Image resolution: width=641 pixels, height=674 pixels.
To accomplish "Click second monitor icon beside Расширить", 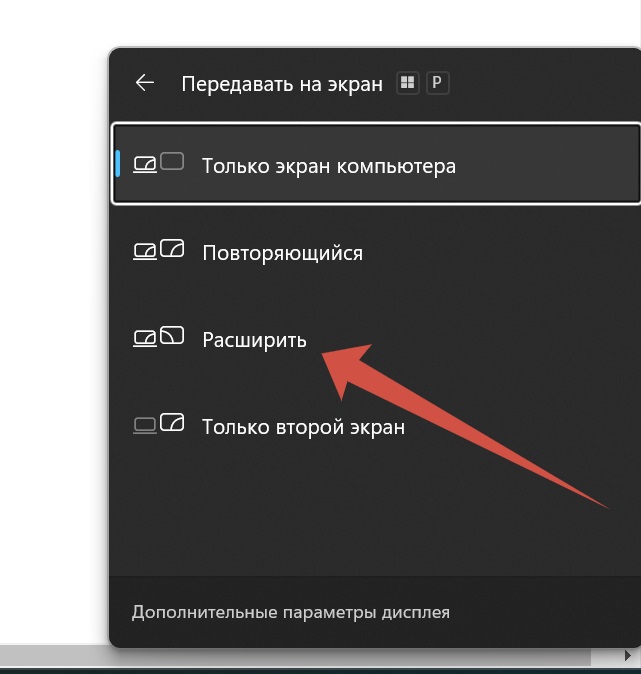I will [172, 335].
